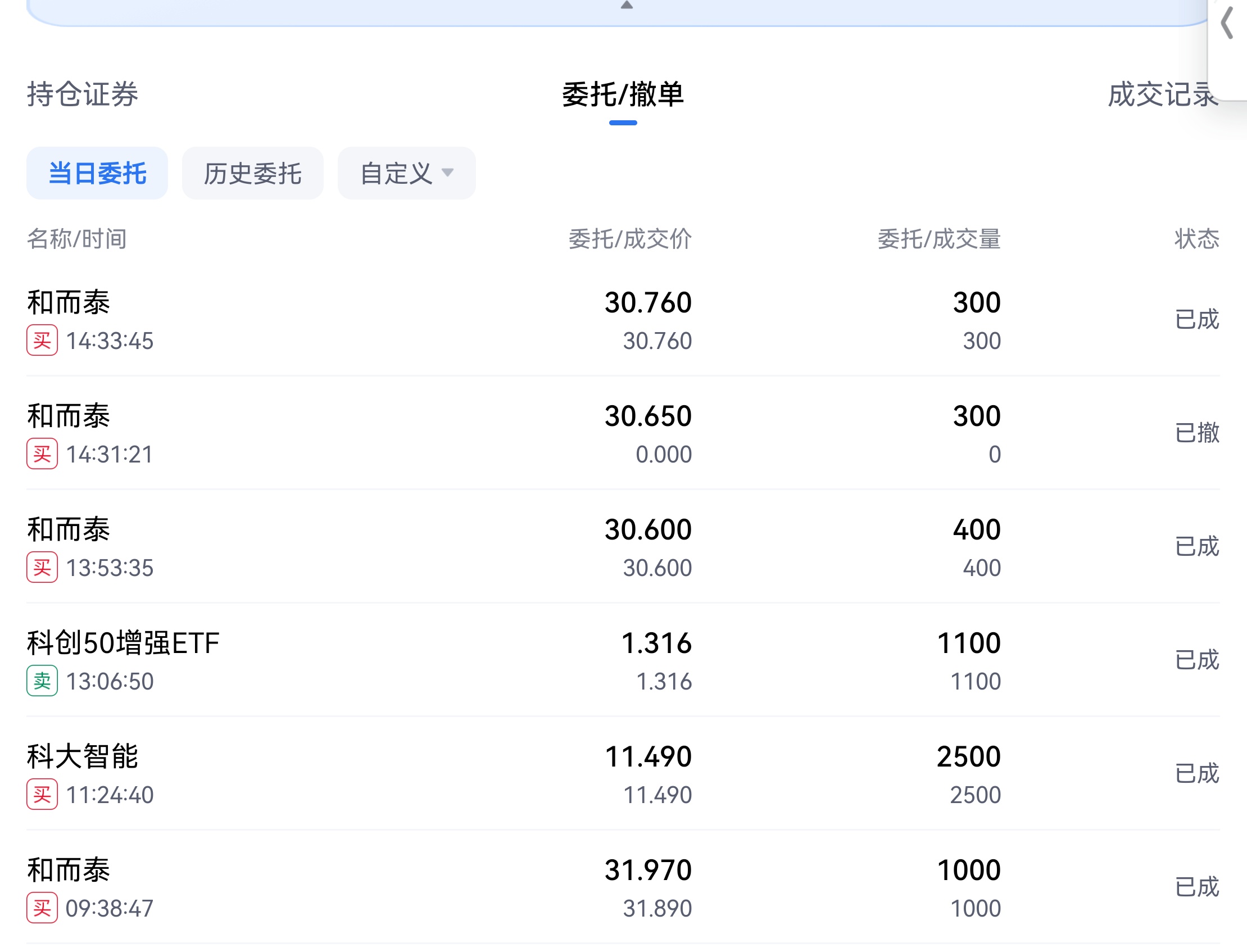Open the 成交记录 tab

[1163, 94]
